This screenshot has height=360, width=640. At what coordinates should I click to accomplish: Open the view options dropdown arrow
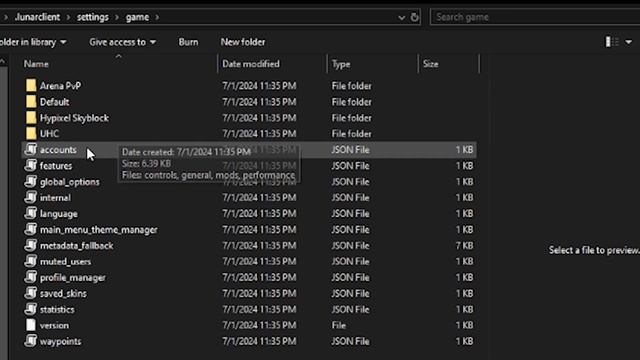[x=629, y=42]
